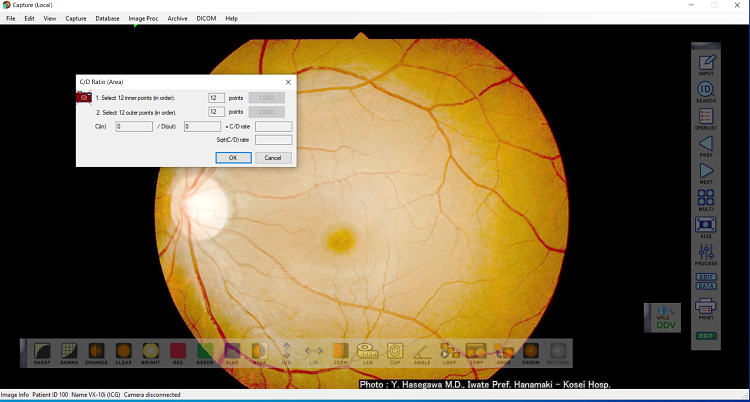The width and height of the screenshot is (750, 402).
Task: Open the Image Proc menu
Action: coord(142,18)
